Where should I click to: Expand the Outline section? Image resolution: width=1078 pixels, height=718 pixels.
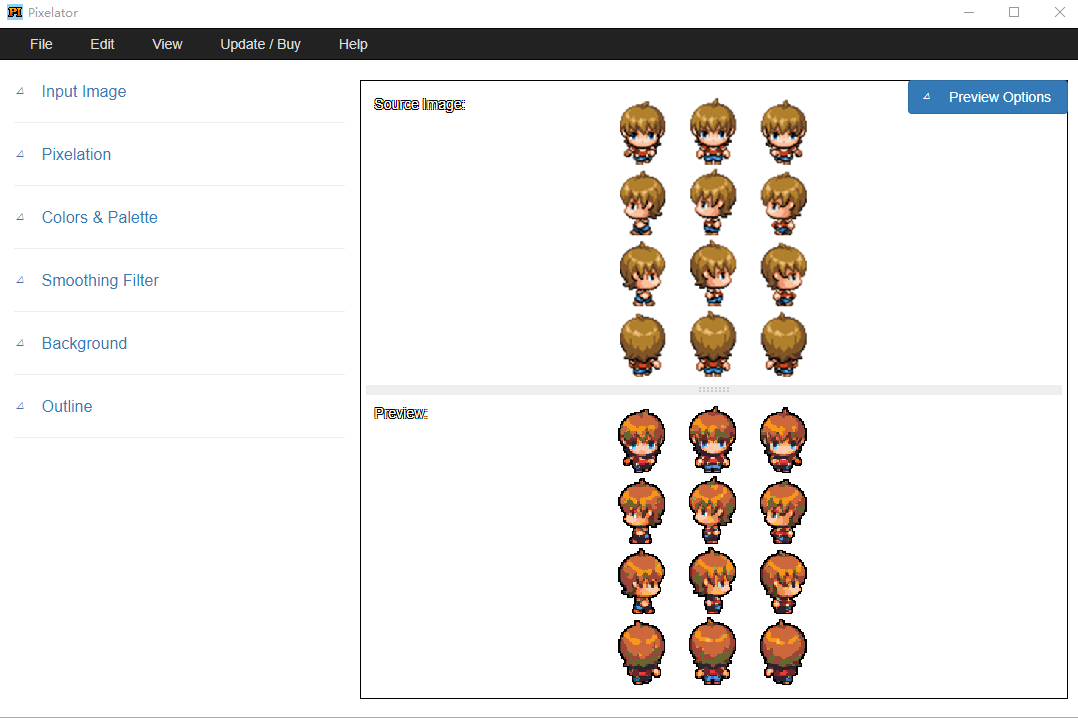click(x=67, y=406)
